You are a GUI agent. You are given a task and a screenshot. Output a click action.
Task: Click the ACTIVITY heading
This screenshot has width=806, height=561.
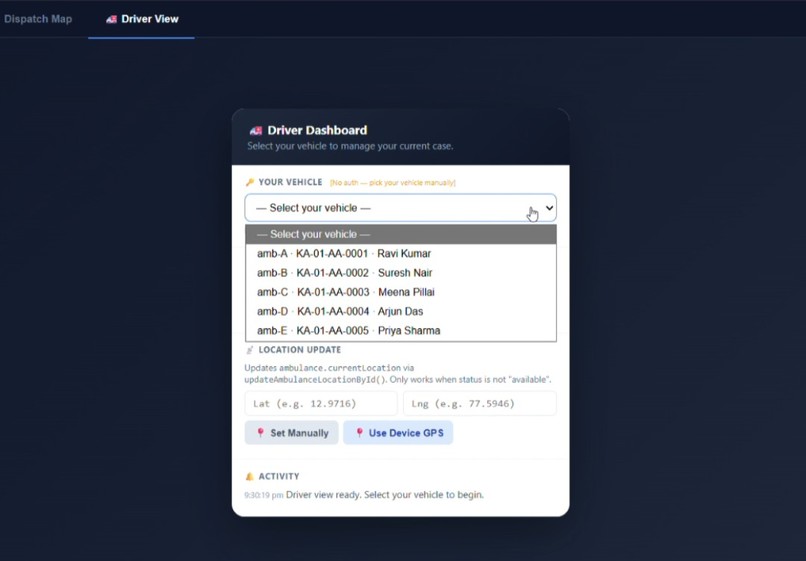[x=279, y=476]
